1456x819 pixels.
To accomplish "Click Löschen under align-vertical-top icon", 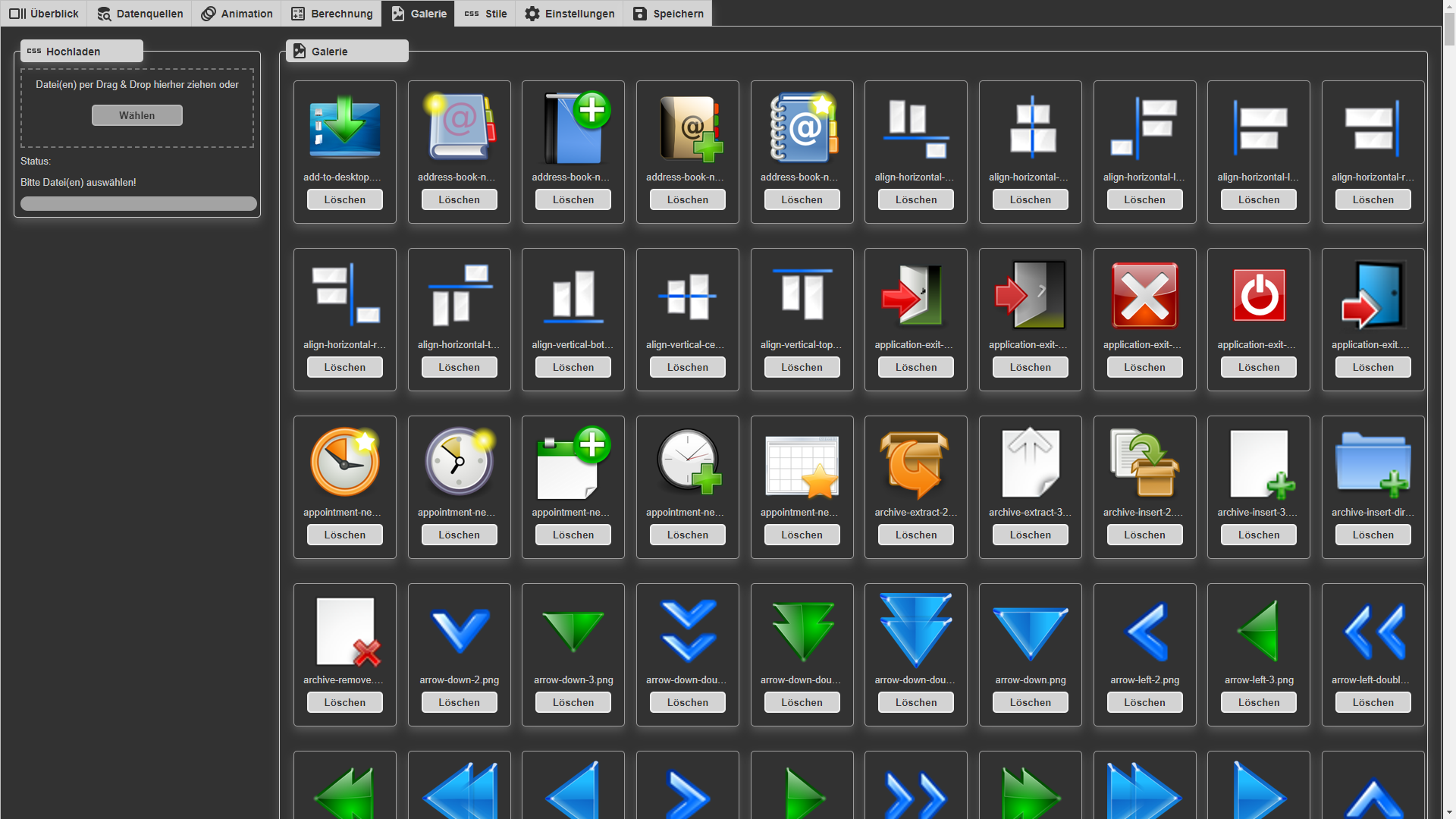I will (x=802, y=367).
